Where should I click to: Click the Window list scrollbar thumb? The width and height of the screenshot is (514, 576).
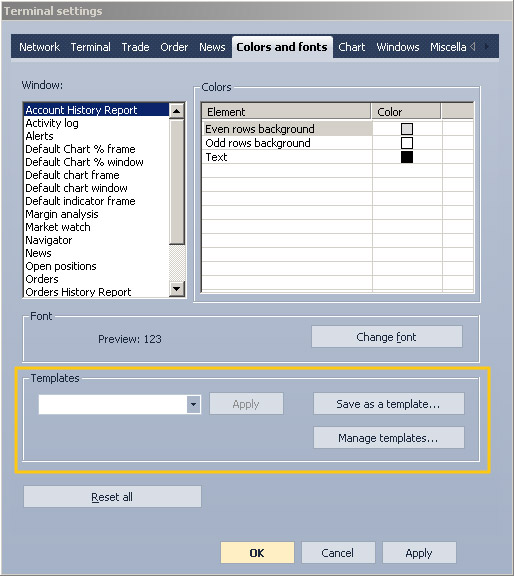[x=177, y=181]
